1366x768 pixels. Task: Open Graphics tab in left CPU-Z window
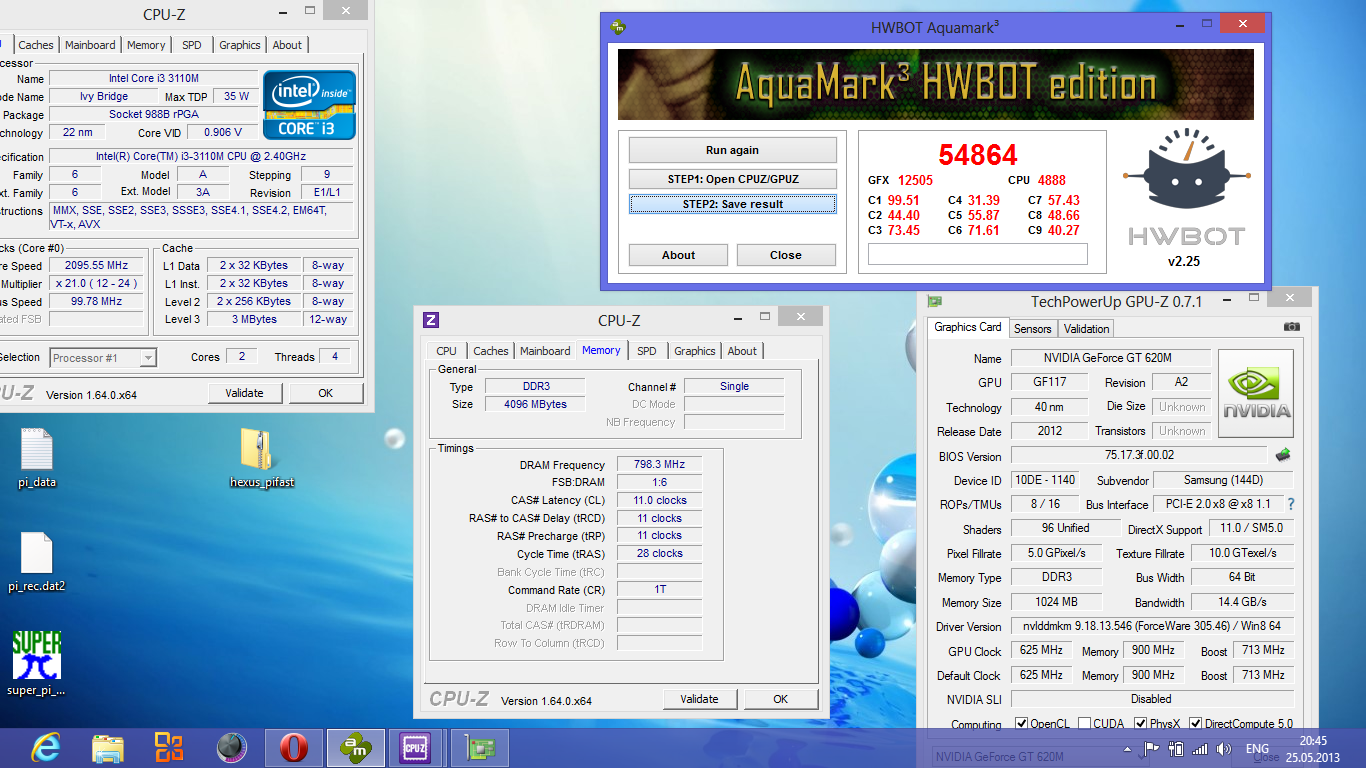240,45
